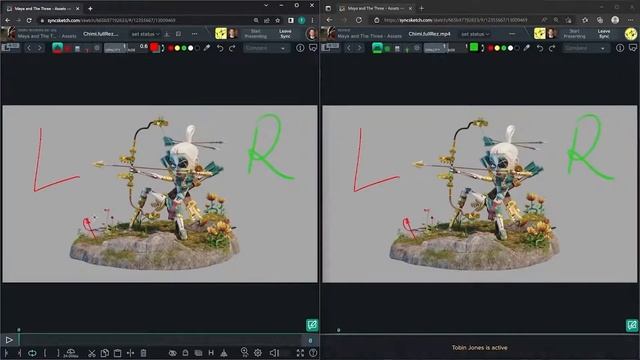
Task: Select the white color swatch in left toolbar
Action: pos(191,48)
